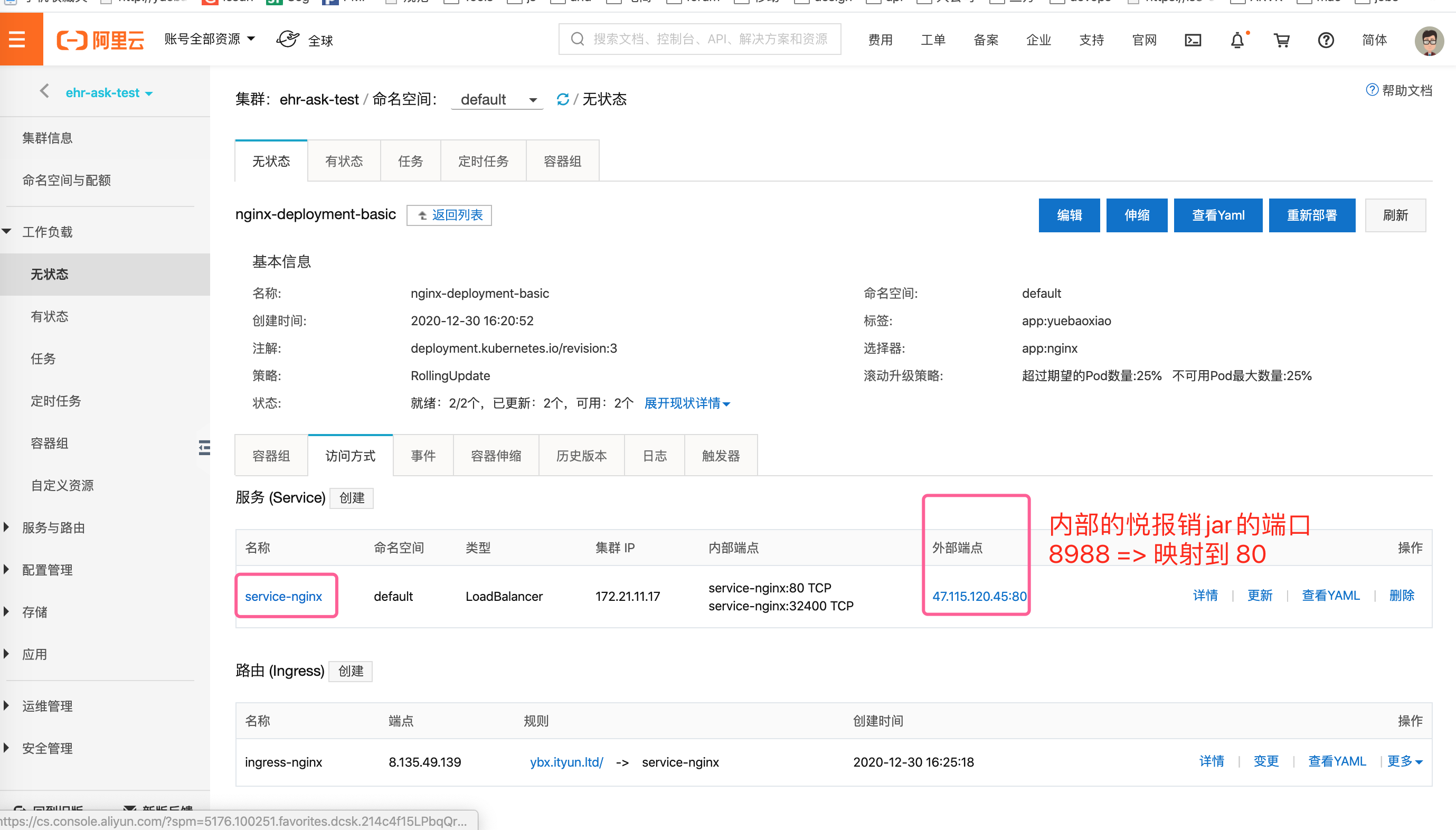This screenshot has width=1456, height=830.
Task: Open 账号全部资源 resource dropdown
Action: pyautogui.click(x=209, y=39)
